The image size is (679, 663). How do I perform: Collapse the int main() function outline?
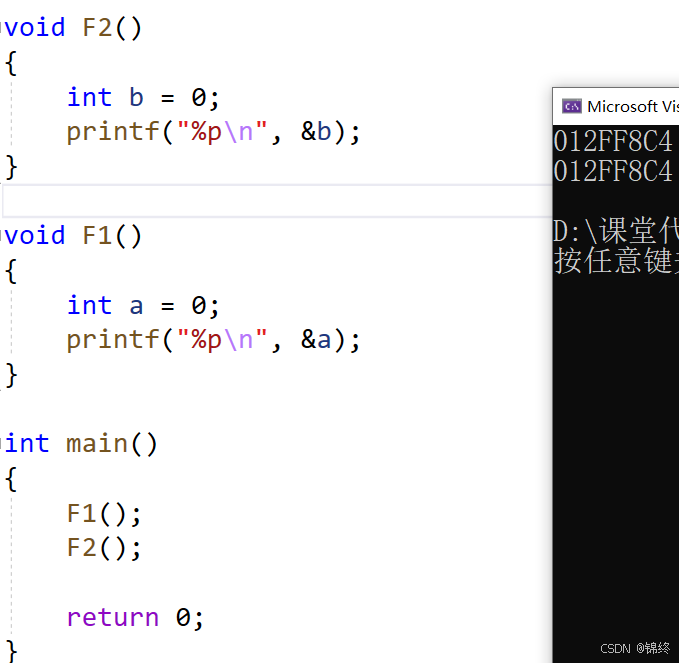2,443
